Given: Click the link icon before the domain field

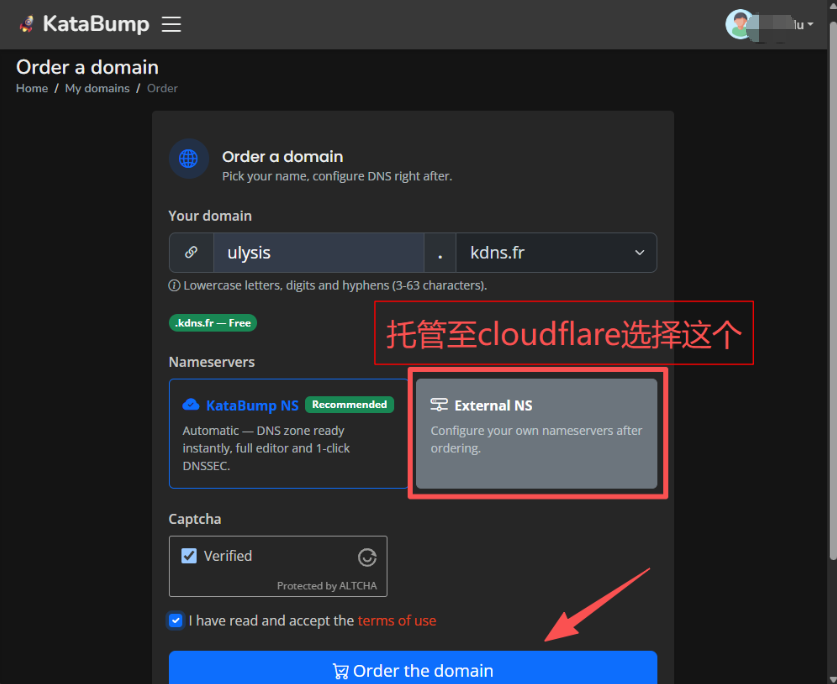Looking at the screenshot, I should coord(191,252).
